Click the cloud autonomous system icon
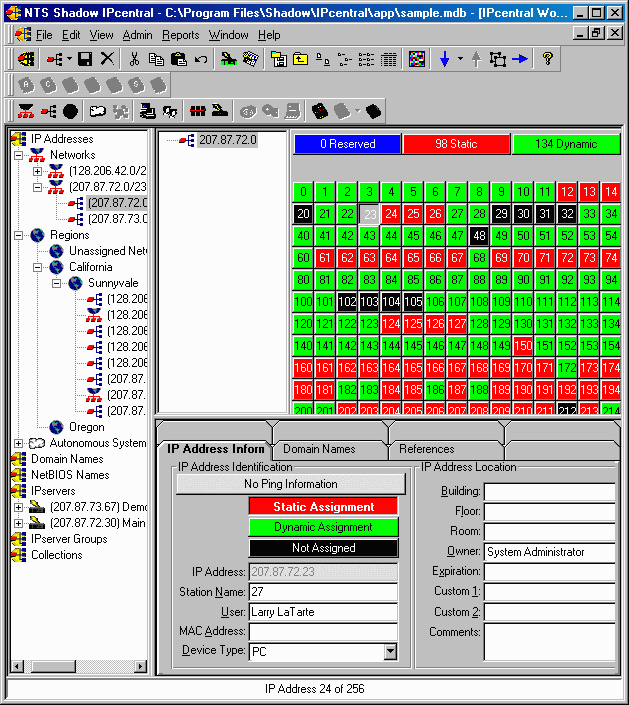This screenshot has height=705, width=629. [98, 111]
